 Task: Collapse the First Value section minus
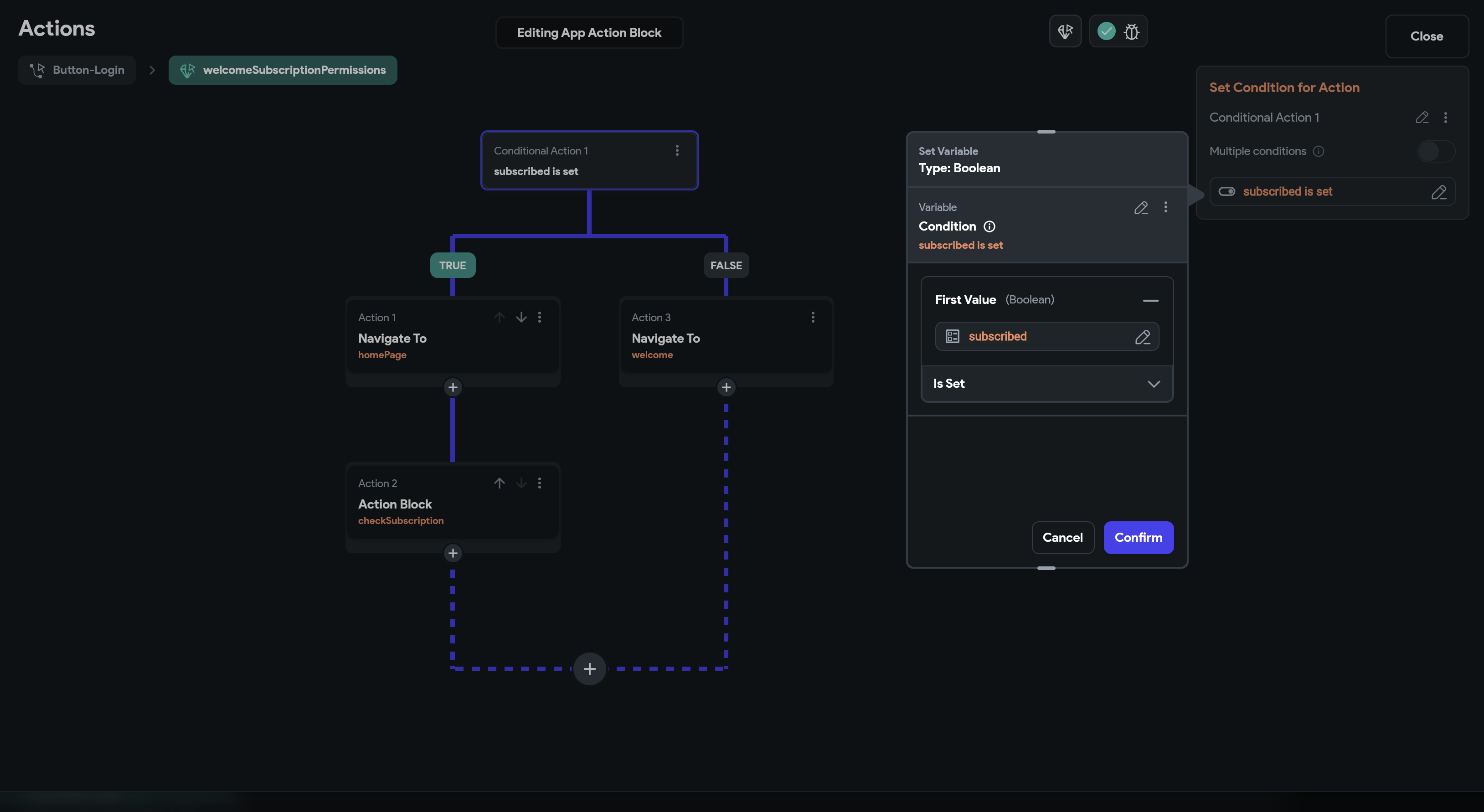click(1150, 301)
